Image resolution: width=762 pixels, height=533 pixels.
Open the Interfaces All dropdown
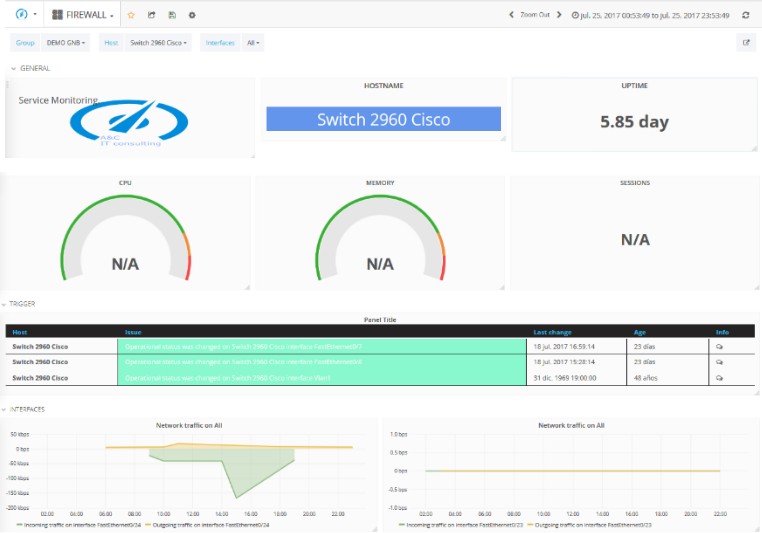click(253, 43)
